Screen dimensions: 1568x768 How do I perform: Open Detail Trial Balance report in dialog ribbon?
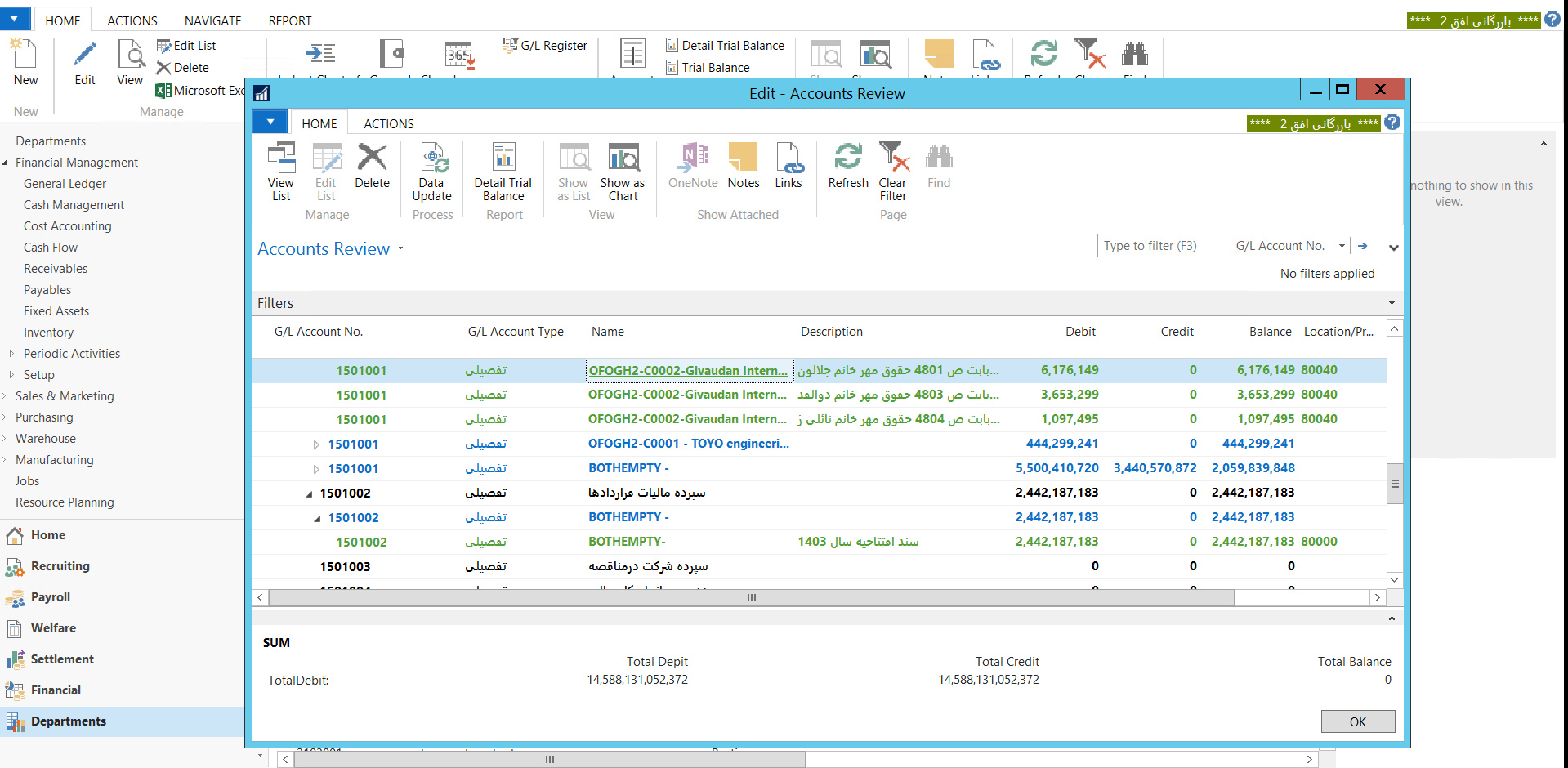[x=503, y=171]
